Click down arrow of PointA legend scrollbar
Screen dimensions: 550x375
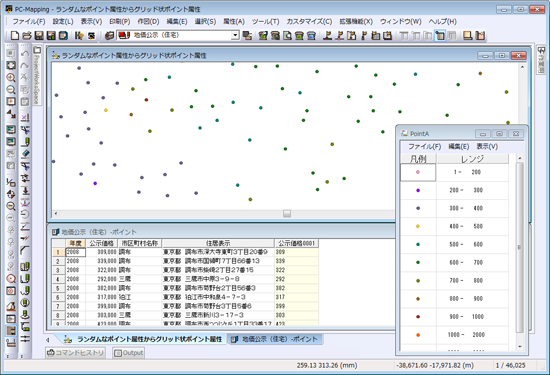tap(519, 347)
